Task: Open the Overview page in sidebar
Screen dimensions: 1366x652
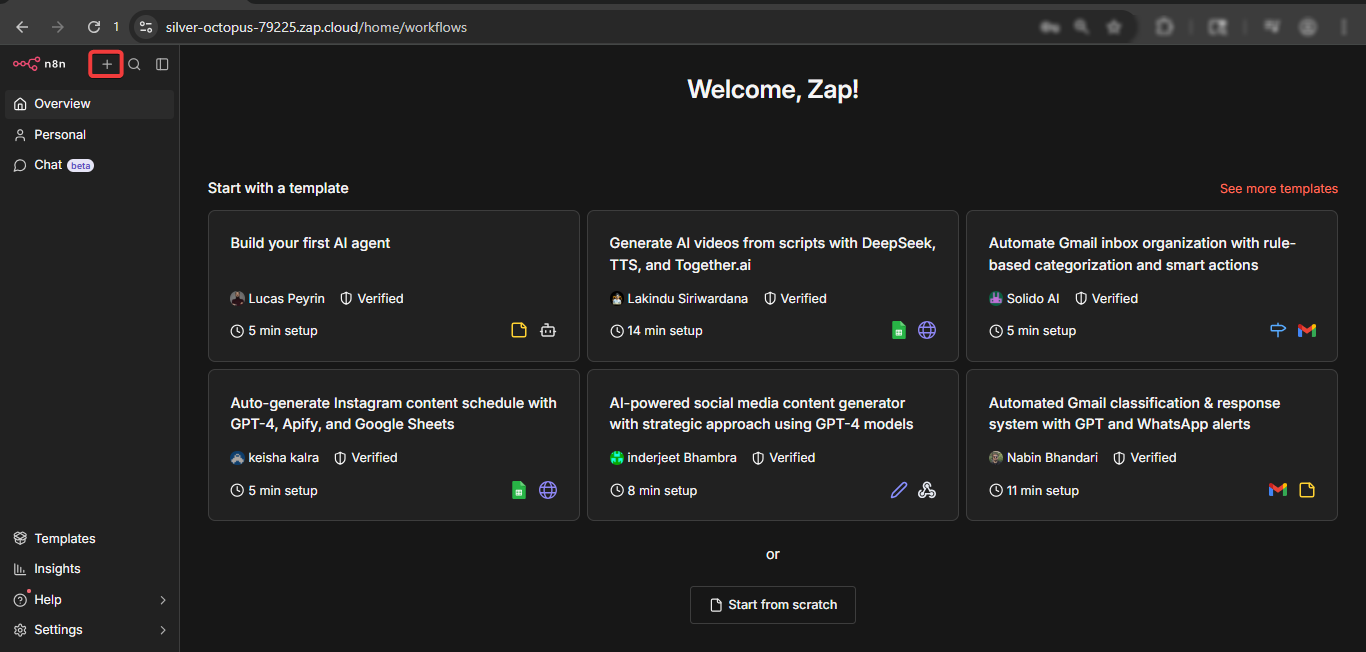Action: tap(62, 104)
